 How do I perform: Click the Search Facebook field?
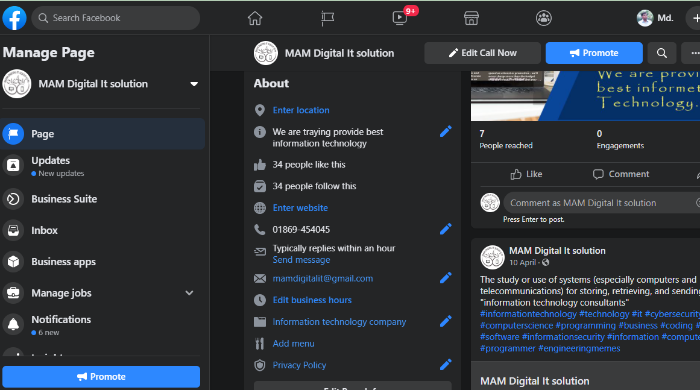click(x=116, y=18)
